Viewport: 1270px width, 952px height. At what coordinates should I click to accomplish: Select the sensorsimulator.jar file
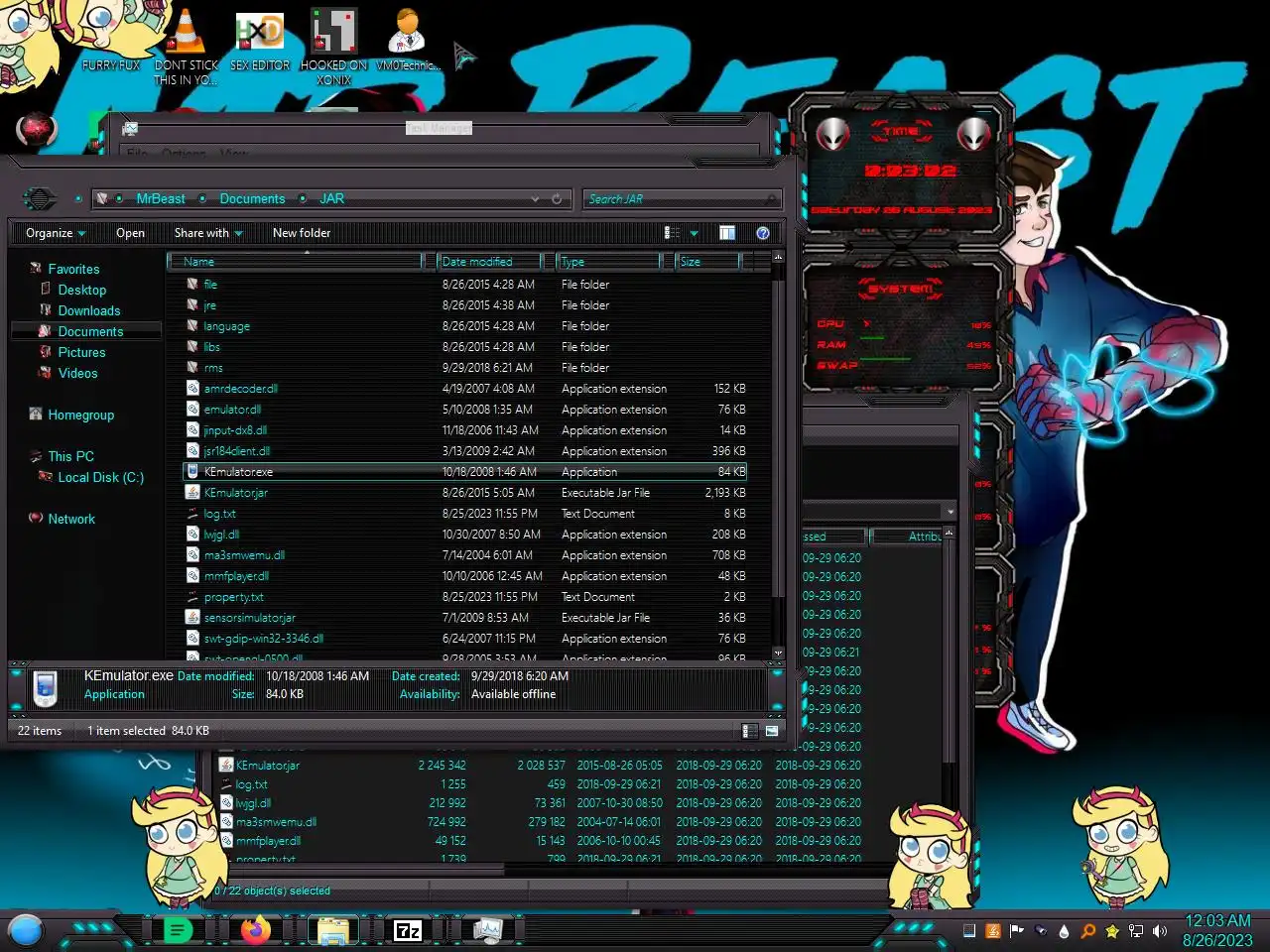pos(466,618)
